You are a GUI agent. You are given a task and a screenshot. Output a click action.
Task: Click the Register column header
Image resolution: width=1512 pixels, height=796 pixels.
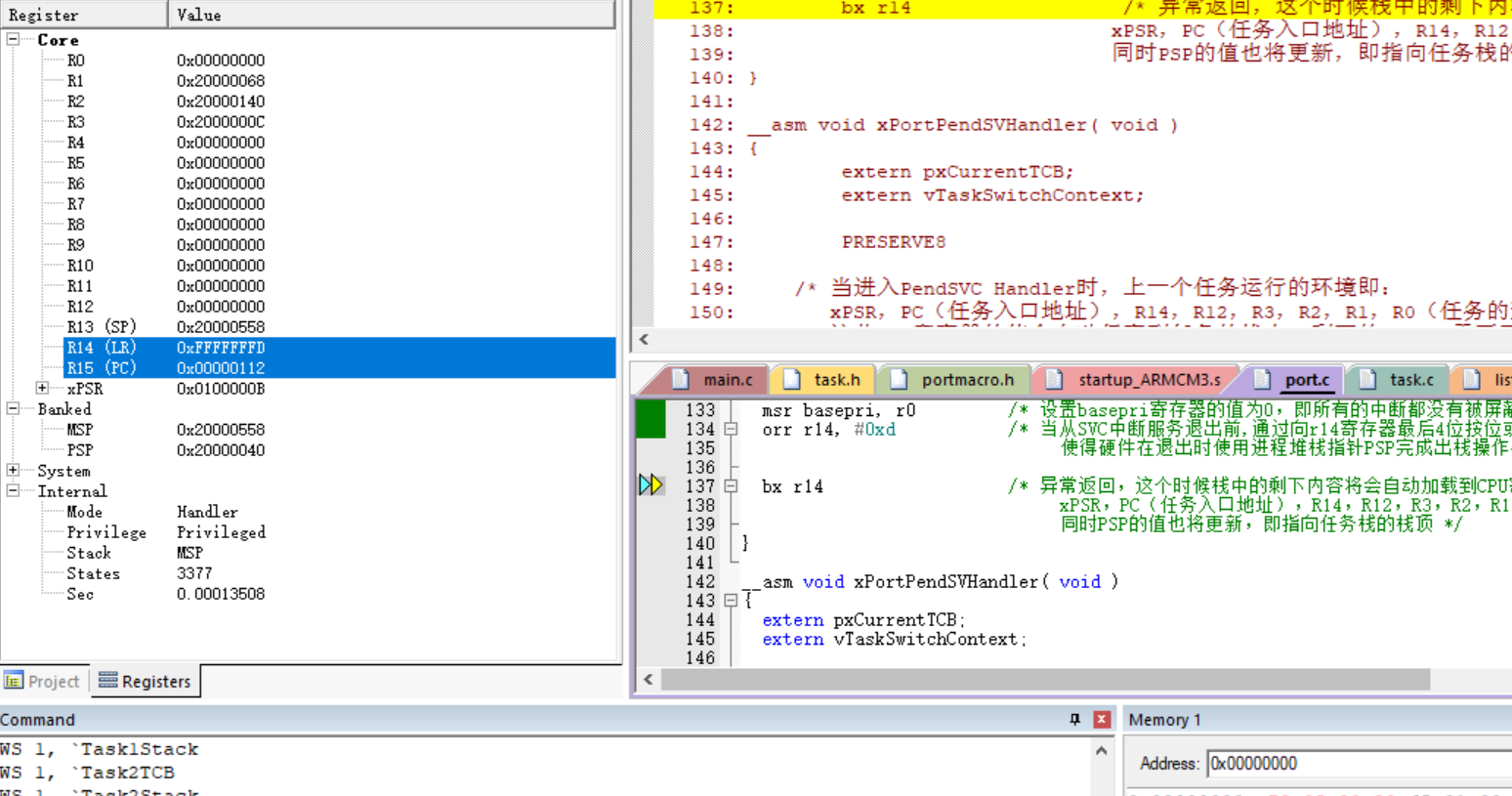84,15
